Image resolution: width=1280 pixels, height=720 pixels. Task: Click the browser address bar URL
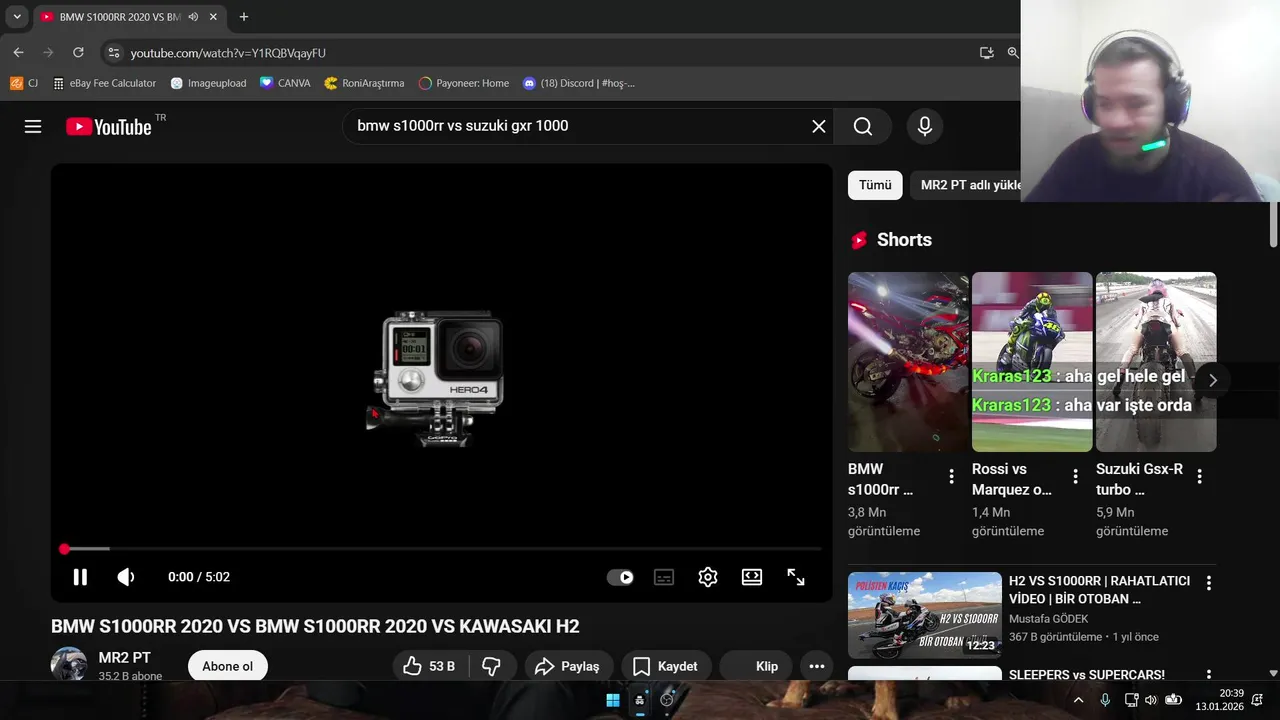tap(228, 53)
